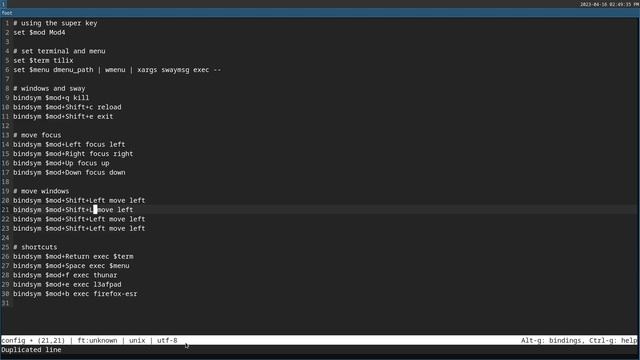Click line number 12 in the gutter
Image resolution: width=640 pixels, height=360 pixels.
click(5, 126)
